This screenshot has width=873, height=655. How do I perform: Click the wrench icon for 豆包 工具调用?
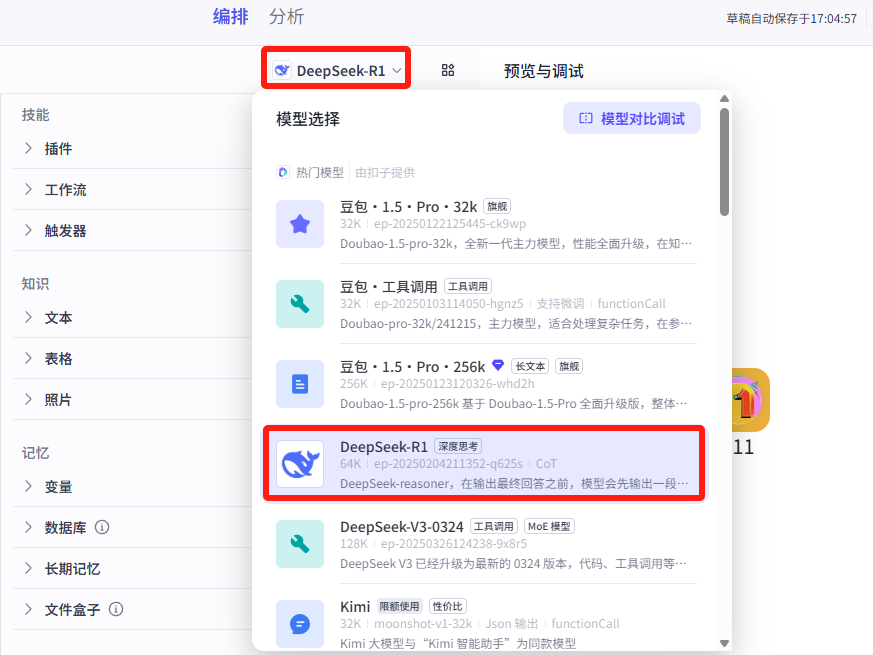[x=300, y=304]
